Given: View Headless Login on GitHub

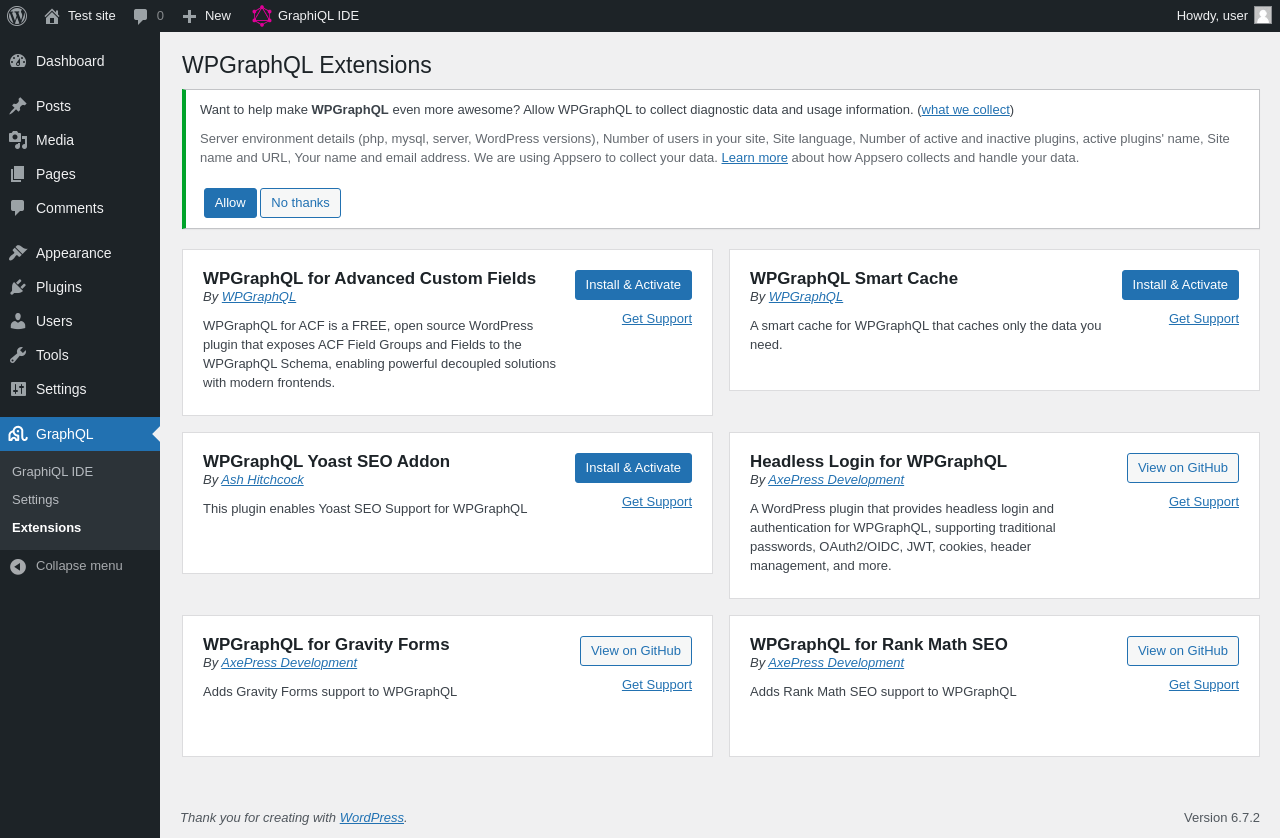Looking at the screenshot, I should click(1182, 468).
